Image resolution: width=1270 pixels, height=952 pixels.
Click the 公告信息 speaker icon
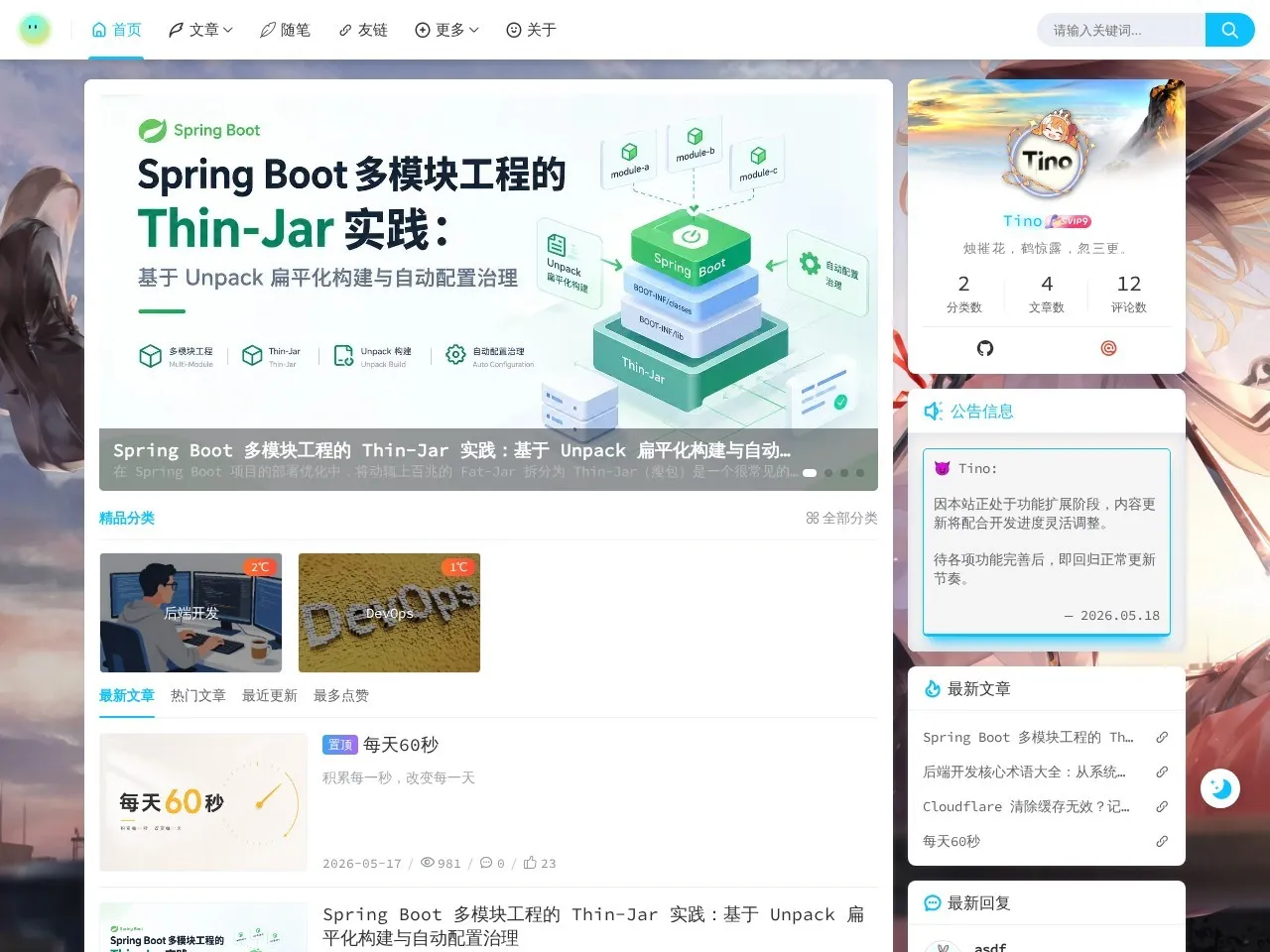pyautogui.click(x=933, y=411)
